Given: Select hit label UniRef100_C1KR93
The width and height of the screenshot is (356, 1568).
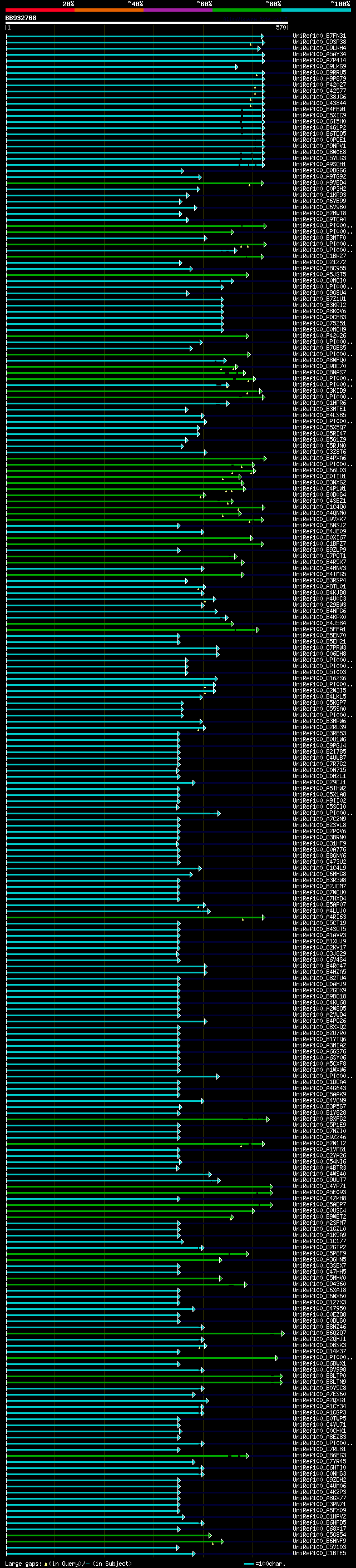Looking at the screenshot, I should 319,195.
